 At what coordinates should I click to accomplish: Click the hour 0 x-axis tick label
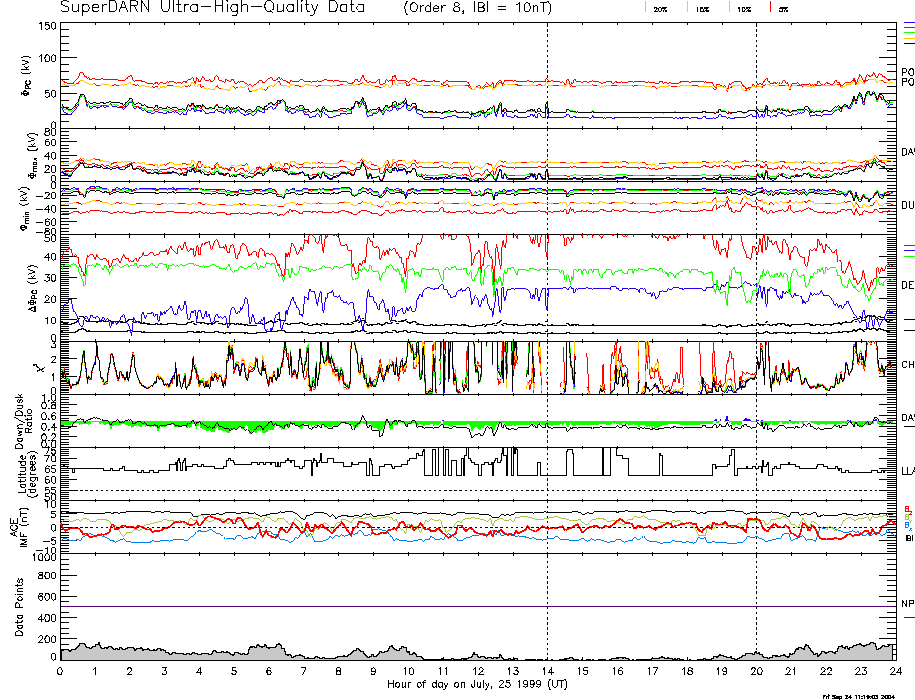click(60, 672)
